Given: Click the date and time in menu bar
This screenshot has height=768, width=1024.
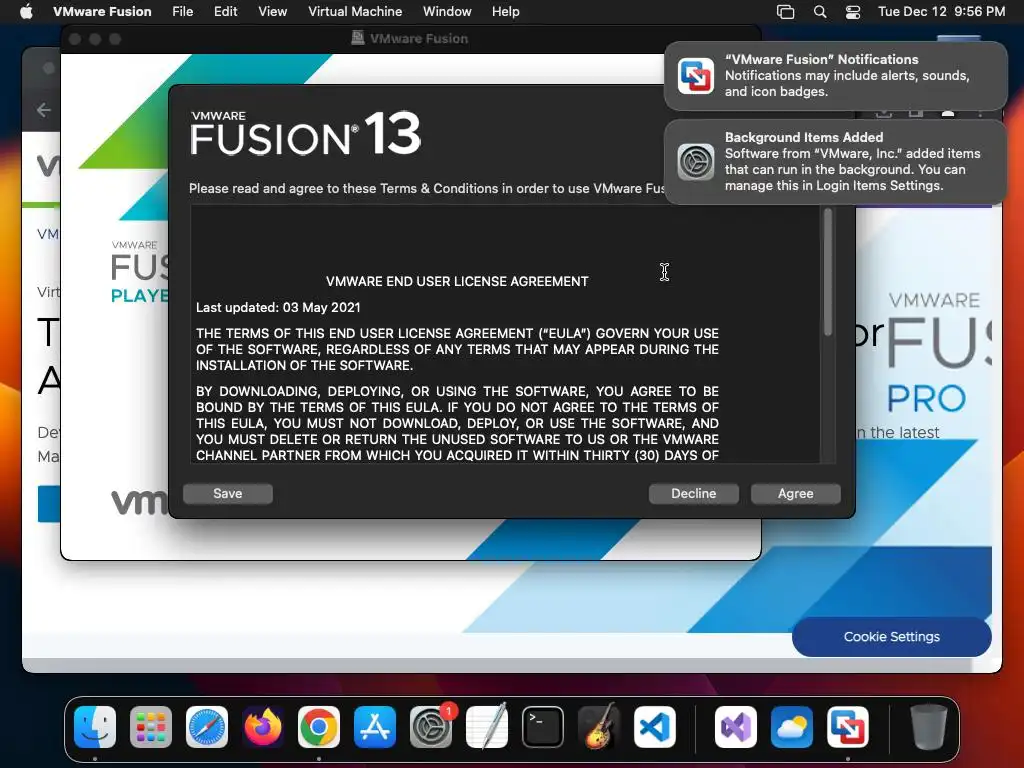Looking at the screenshot, I should (x=941, y=11).
